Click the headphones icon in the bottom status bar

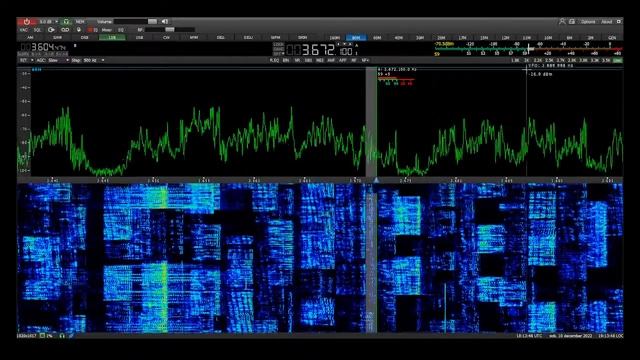(62, 336)
